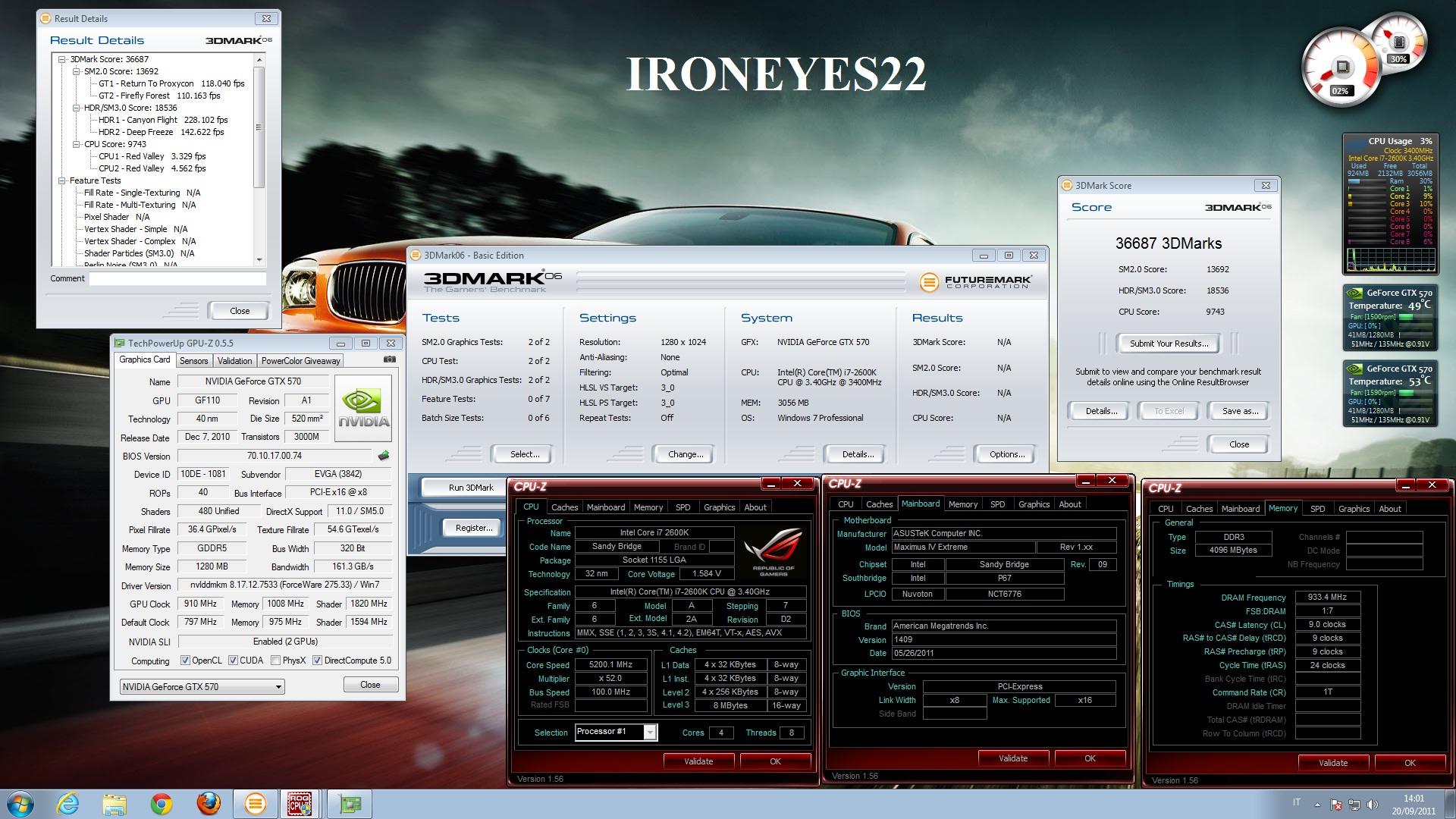This screenshot has height=819, width=1456.
Task: Click Save as button in Score window
Action: pyautogui.click(x=1239, y=411)
